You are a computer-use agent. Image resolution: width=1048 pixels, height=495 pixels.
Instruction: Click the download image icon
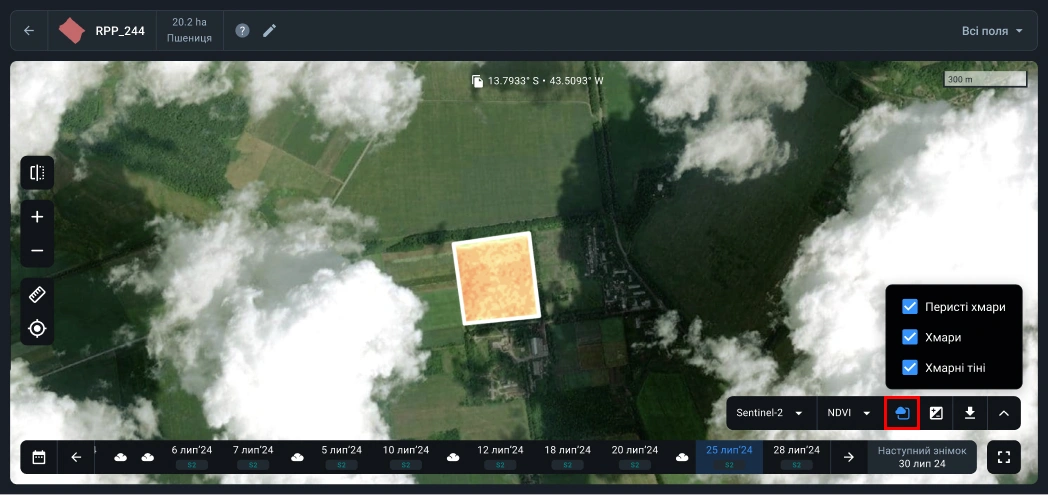(x=969, y=413)
